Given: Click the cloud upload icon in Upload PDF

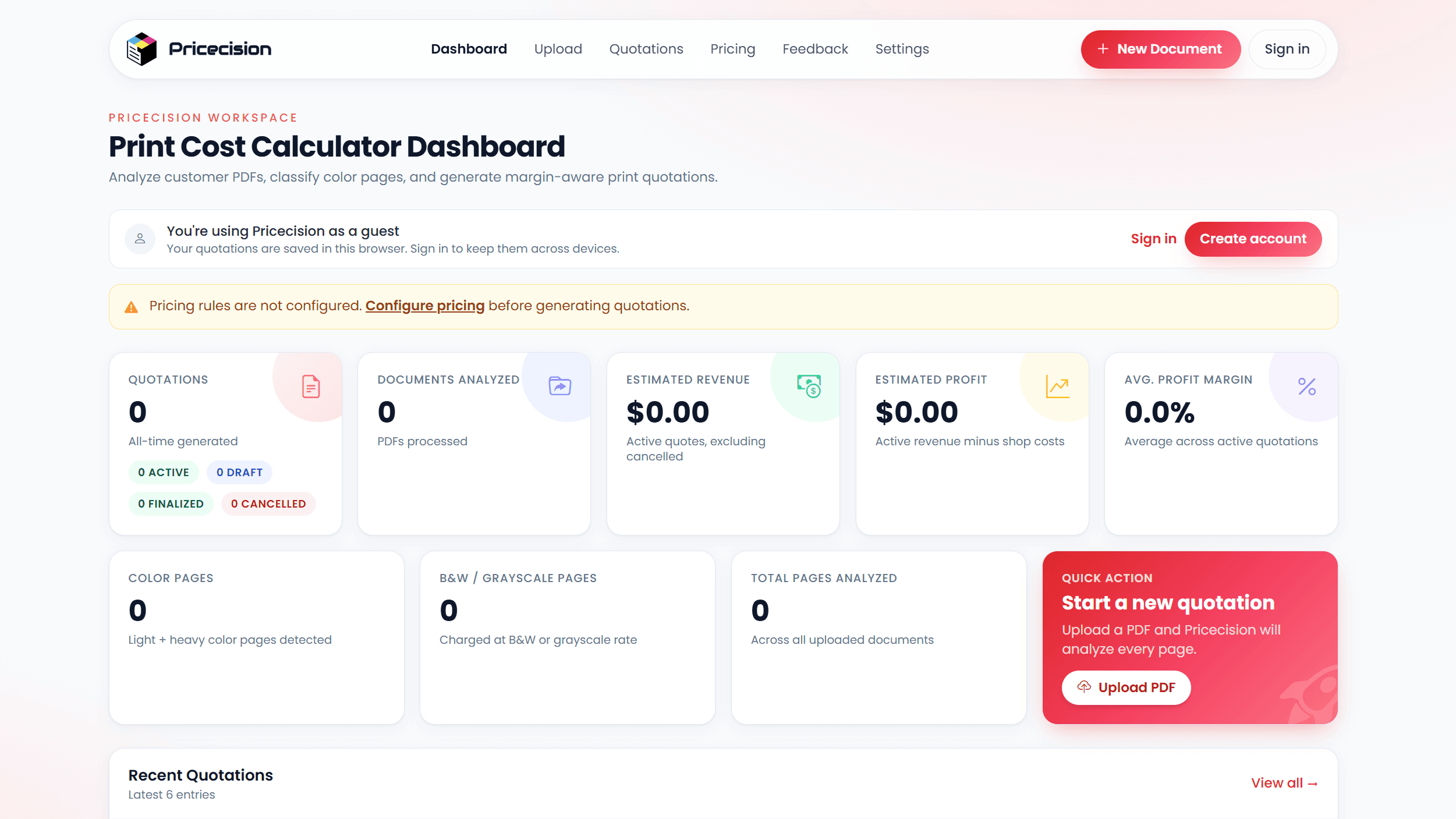Looking at the screenshot, I should (x=1083, y=687).
